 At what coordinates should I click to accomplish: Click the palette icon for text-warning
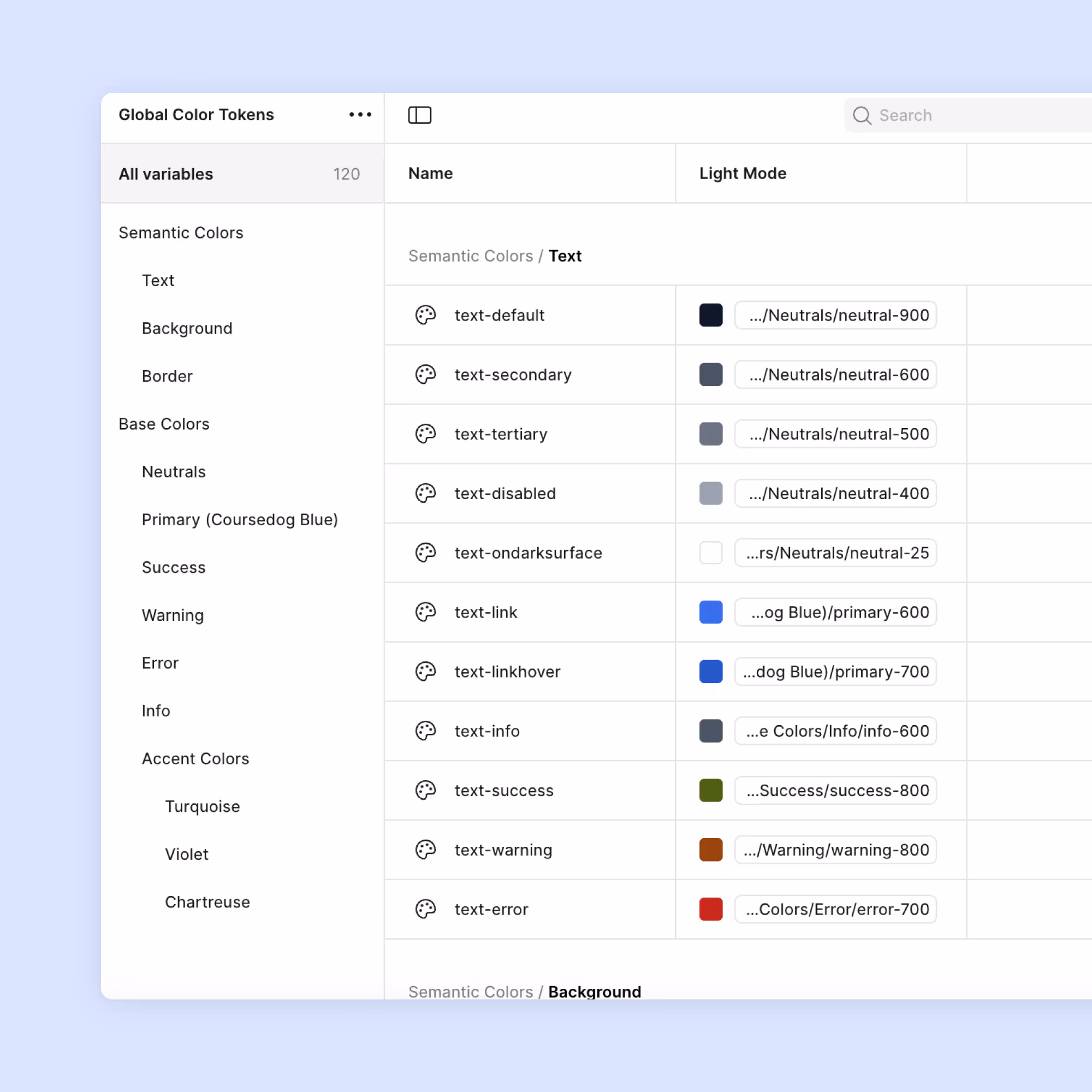426,850
